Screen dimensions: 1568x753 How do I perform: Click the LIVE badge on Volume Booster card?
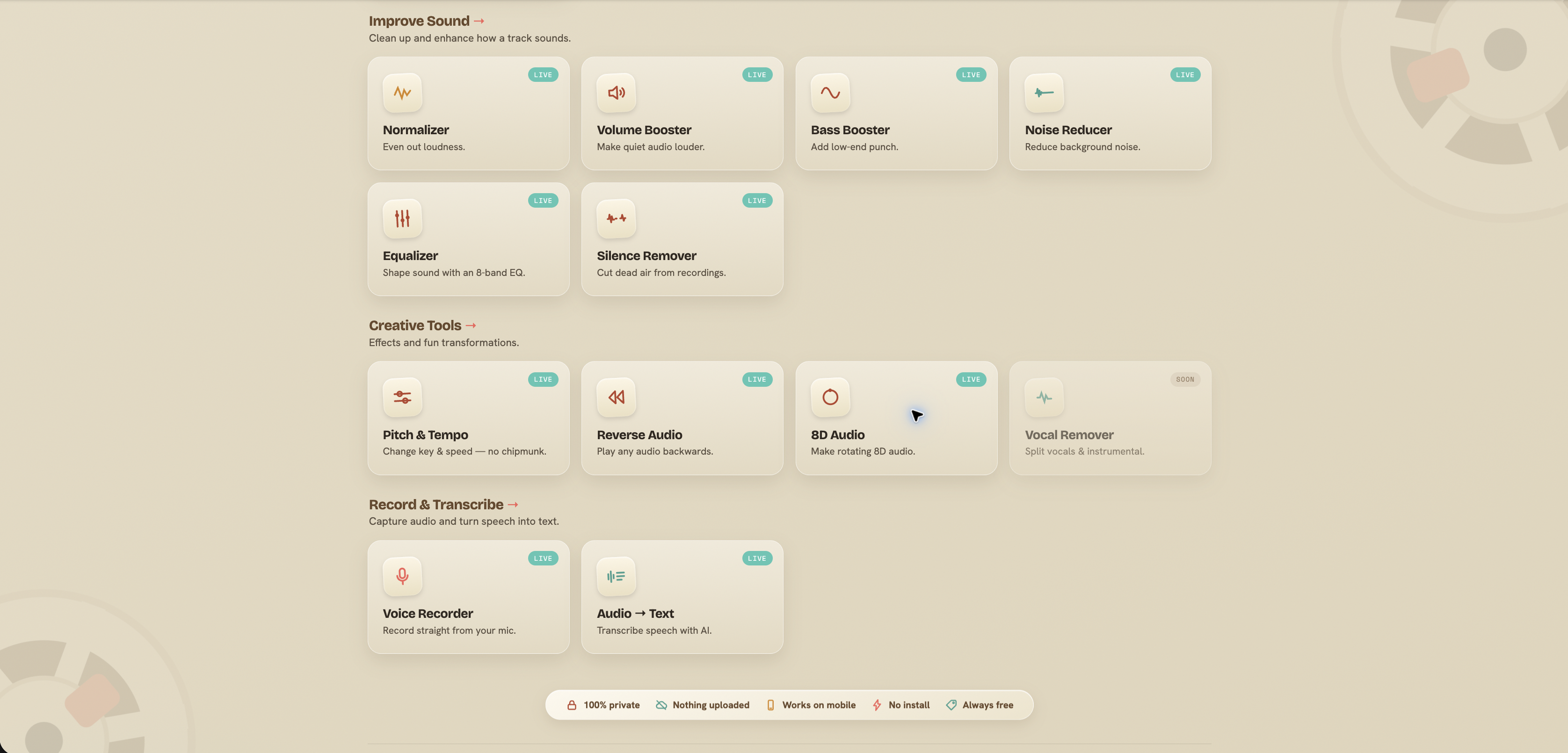click(x=756, y=75)
